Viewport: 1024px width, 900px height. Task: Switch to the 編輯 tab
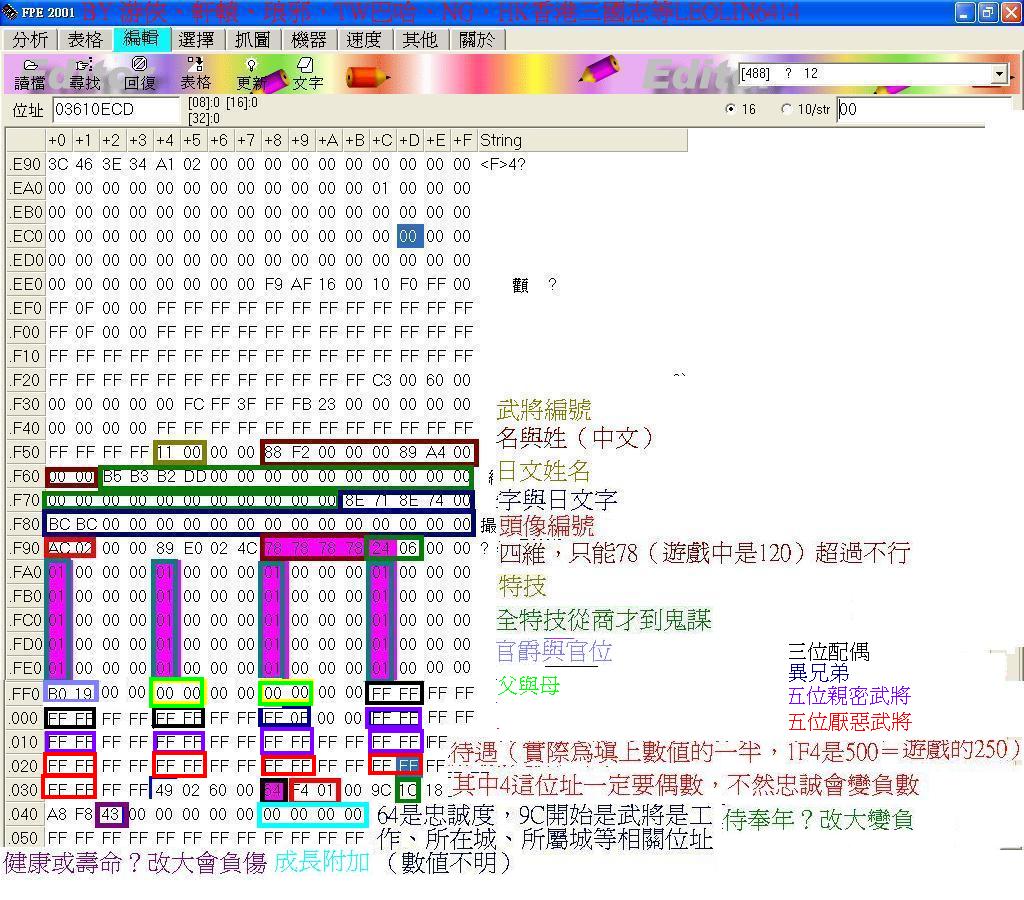141,39
